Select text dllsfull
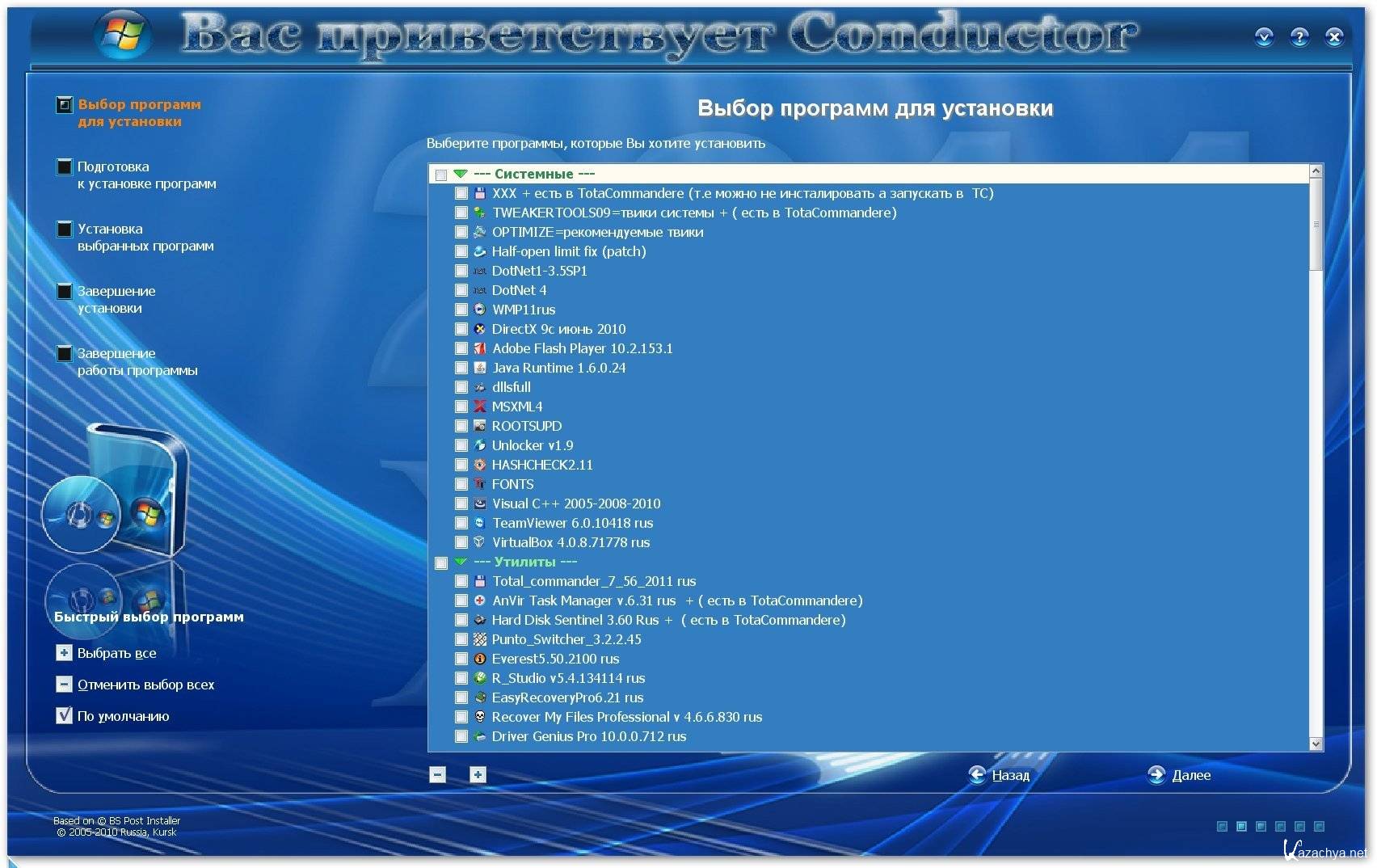This screenshot has height=868, width=1377. pyautogui.click(x=512, y=387)
